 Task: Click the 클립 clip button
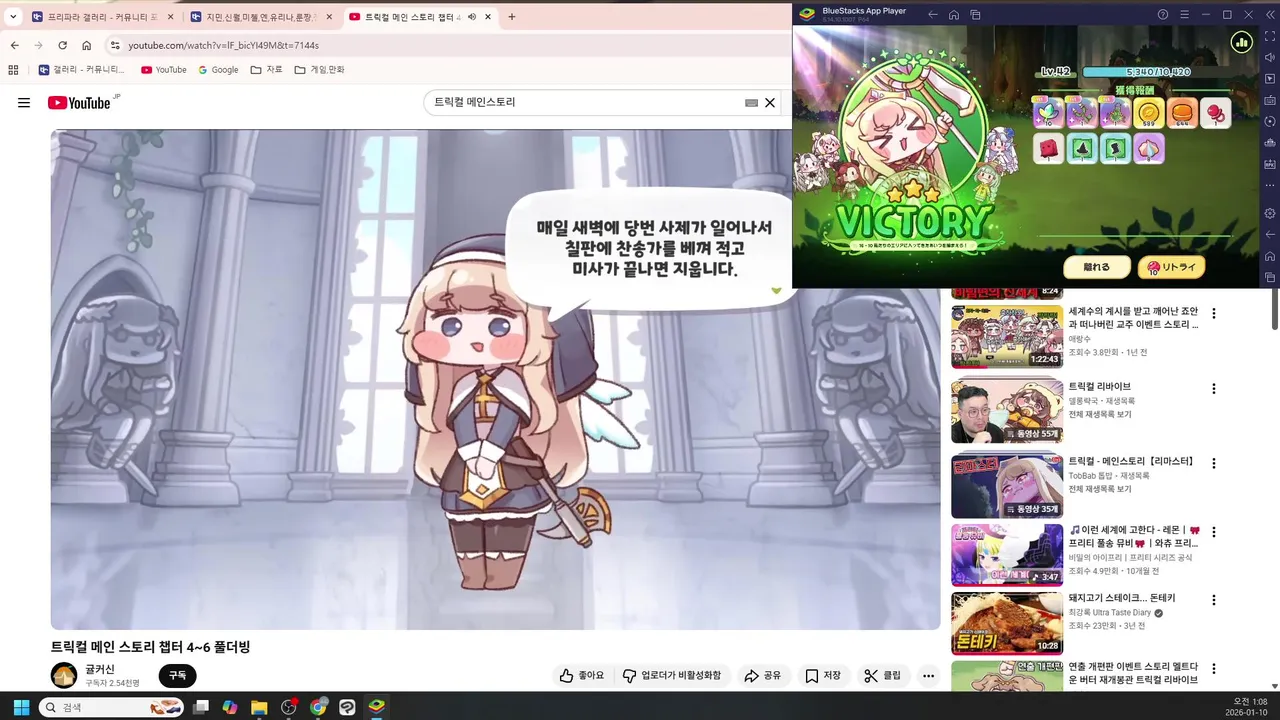point(882,676)
